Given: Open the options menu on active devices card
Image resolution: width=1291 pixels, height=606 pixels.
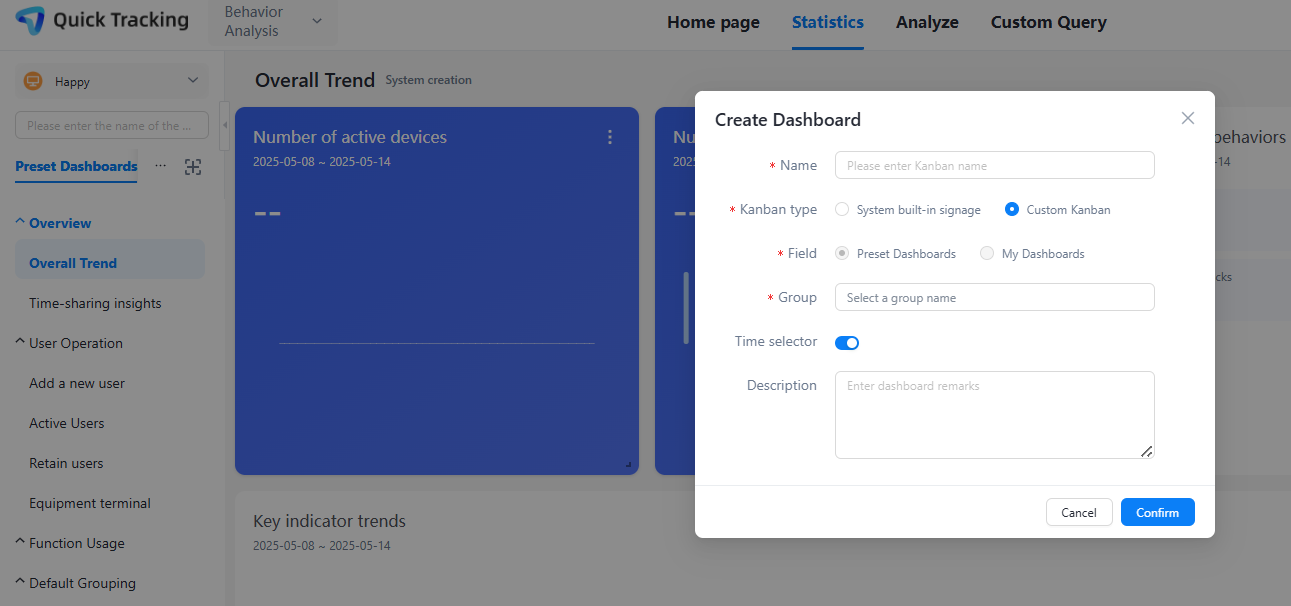Looking at the screenshot, I should 610,137.
